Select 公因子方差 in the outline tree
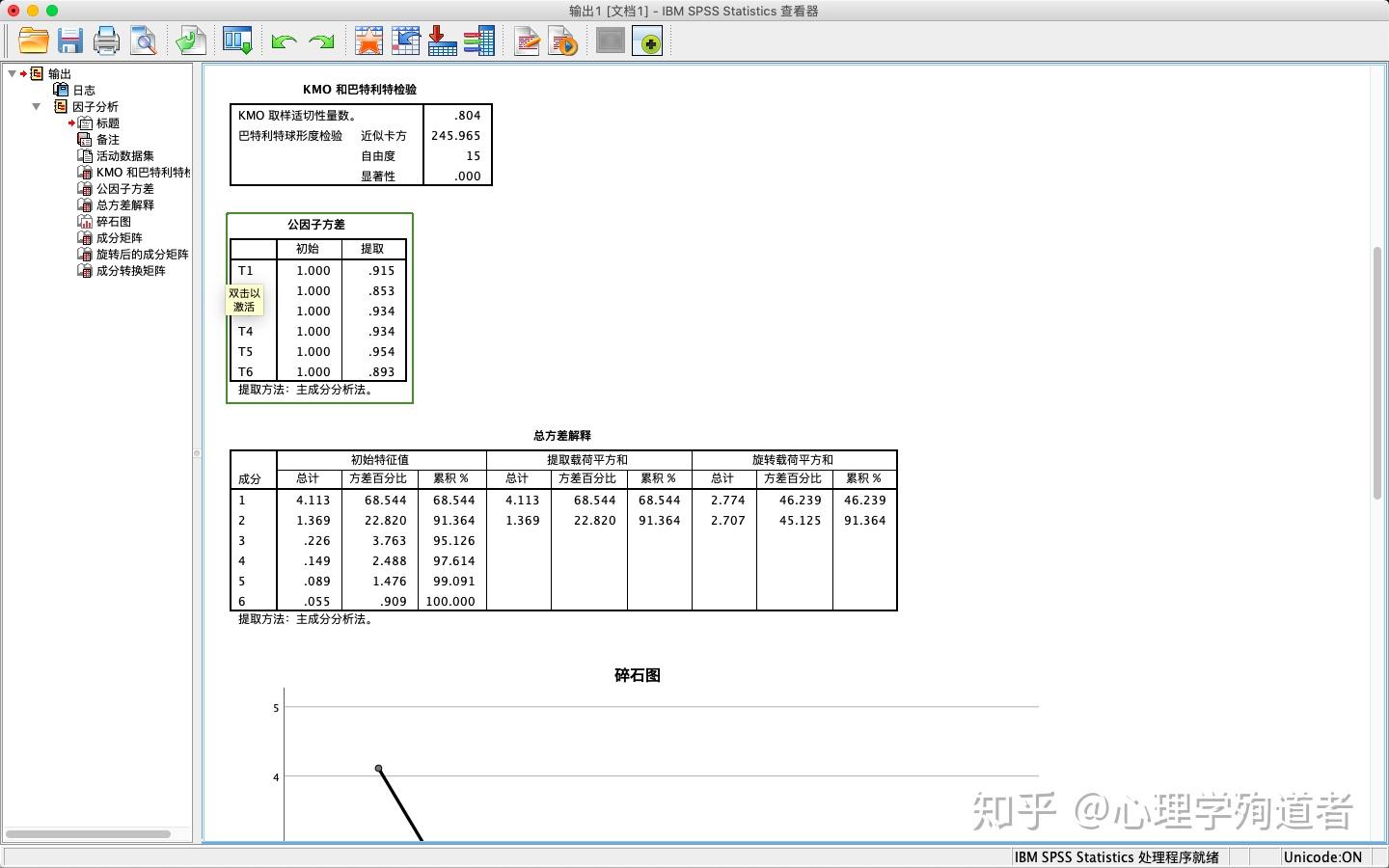The image size is (1389, 868). coord(125,188)
